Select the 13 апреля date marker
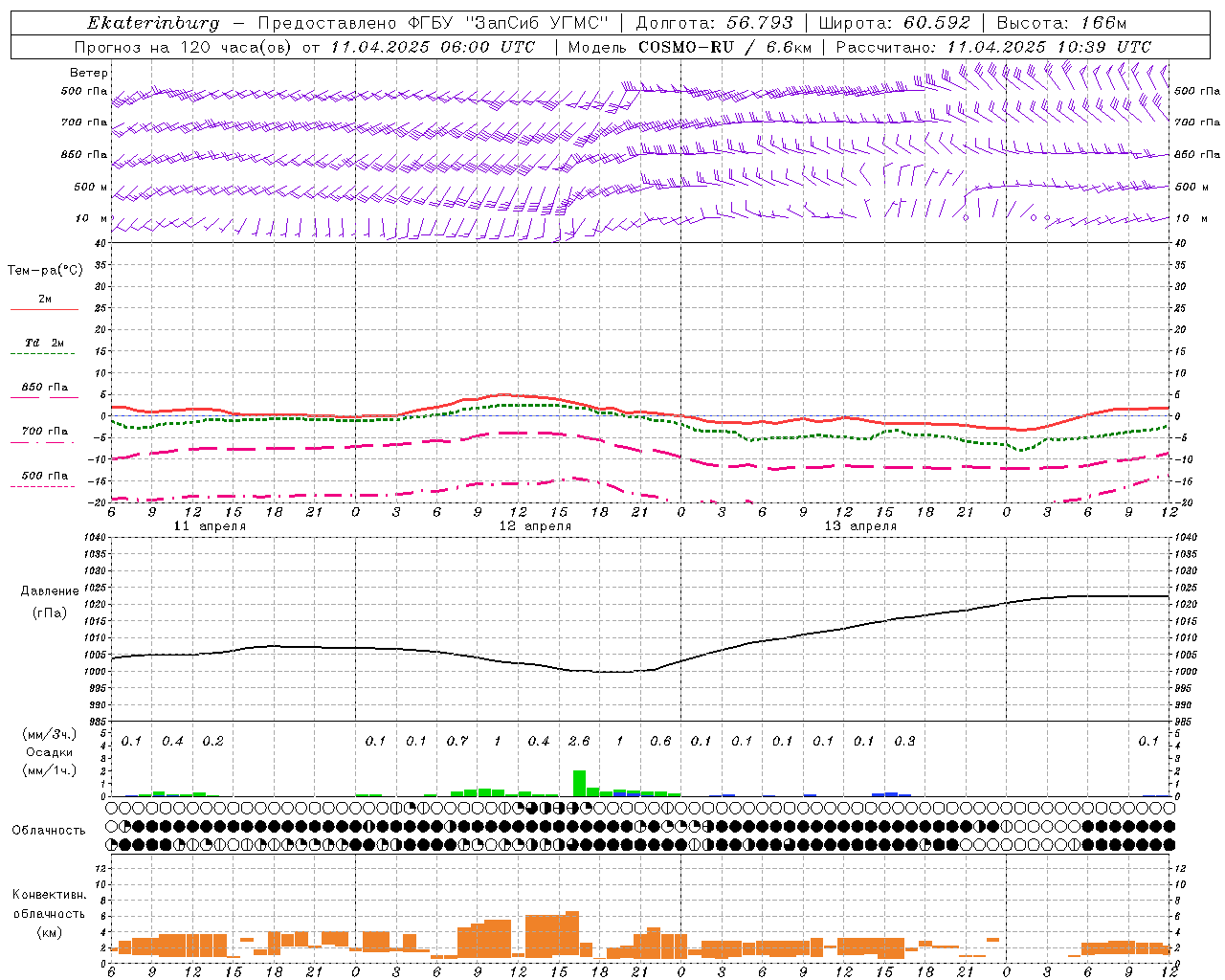 pos(860,526)
